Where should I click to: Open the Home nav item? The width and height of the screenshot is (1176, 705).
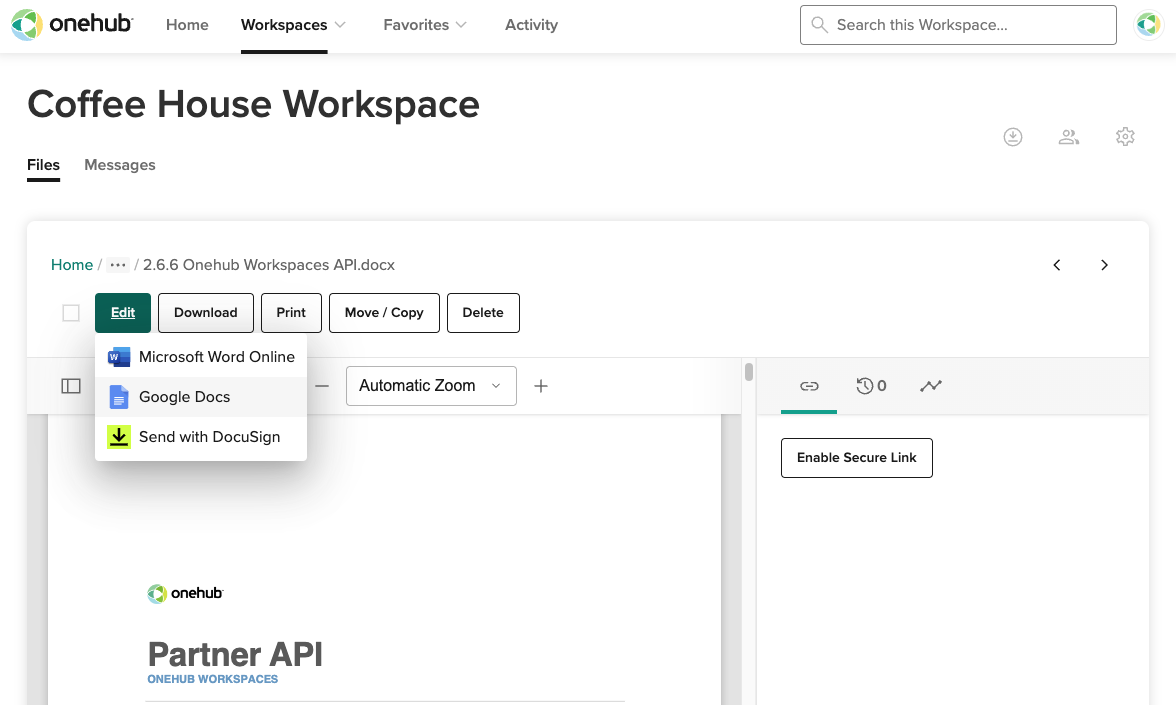[187, 25]
